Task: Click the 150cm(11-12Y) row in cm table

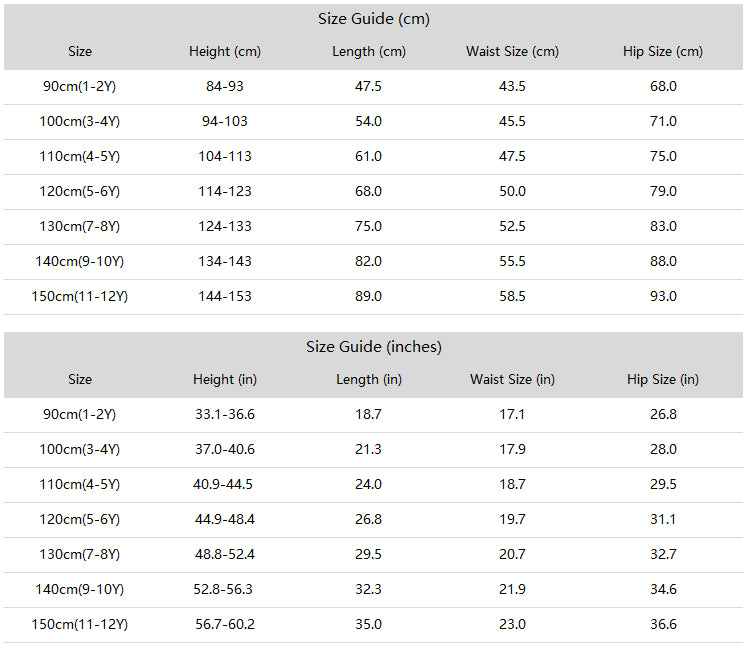Action: [374, 297]
